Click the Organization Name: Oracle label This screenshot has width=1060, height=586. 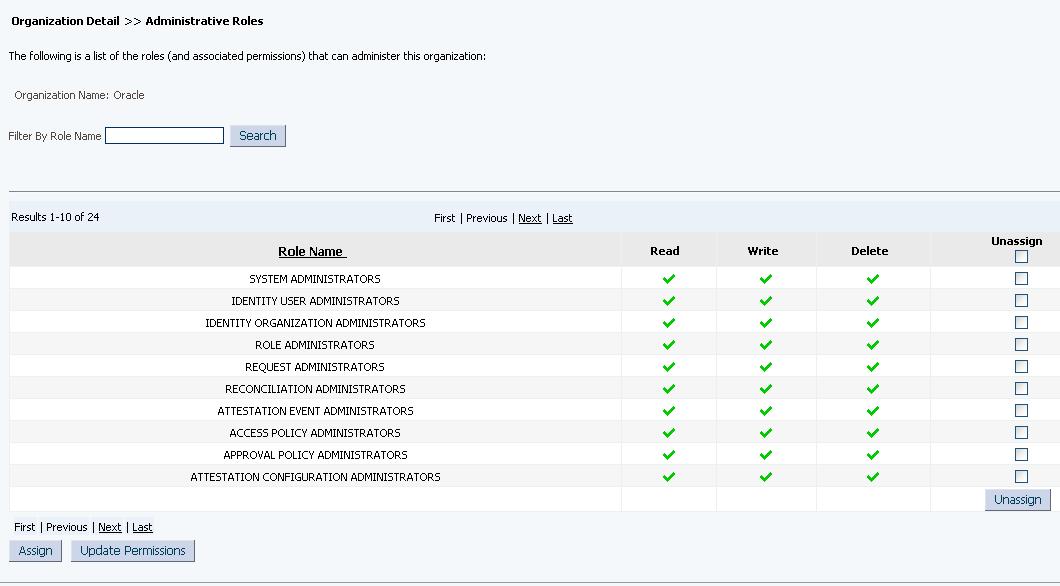(79, 95)
